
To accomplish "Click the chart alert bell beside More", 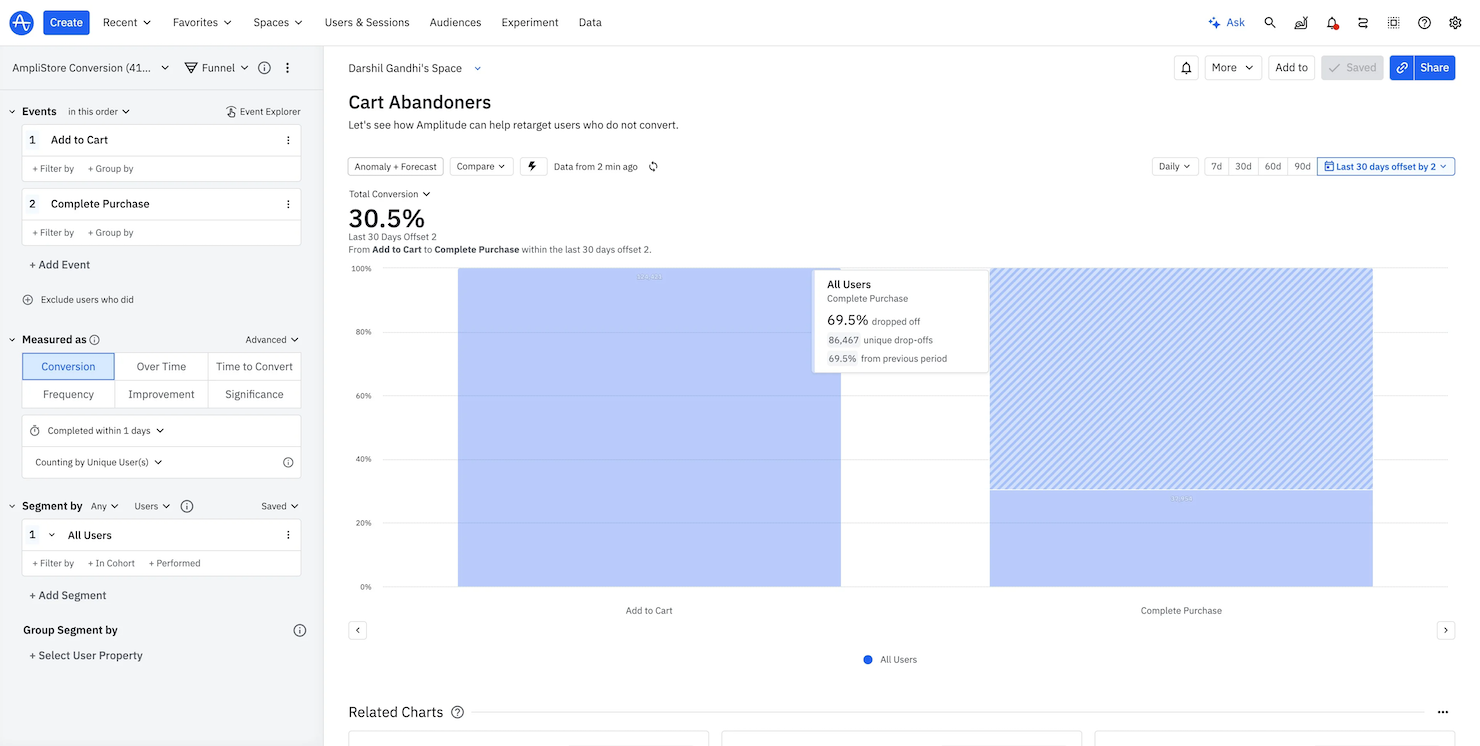I will click(x=1186, y=67).
